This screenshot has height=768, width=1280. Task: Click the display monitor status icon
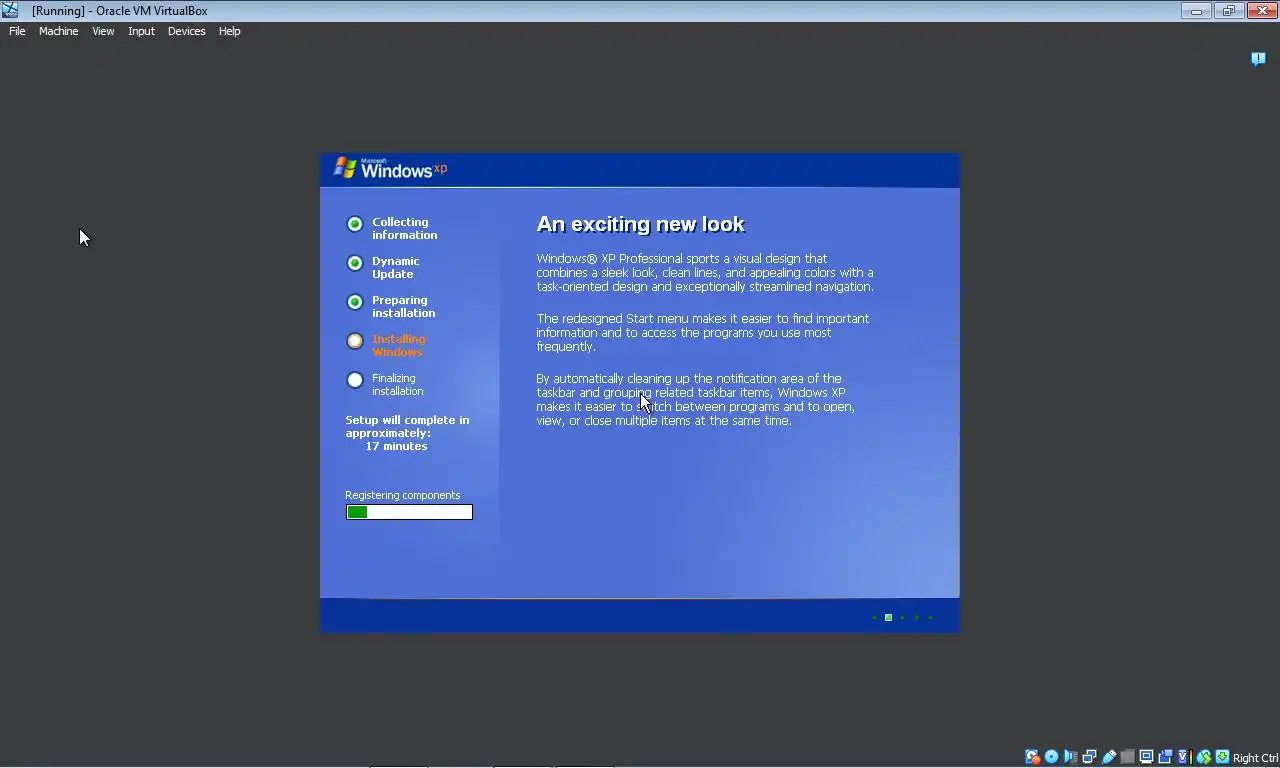coord(1146,757)
